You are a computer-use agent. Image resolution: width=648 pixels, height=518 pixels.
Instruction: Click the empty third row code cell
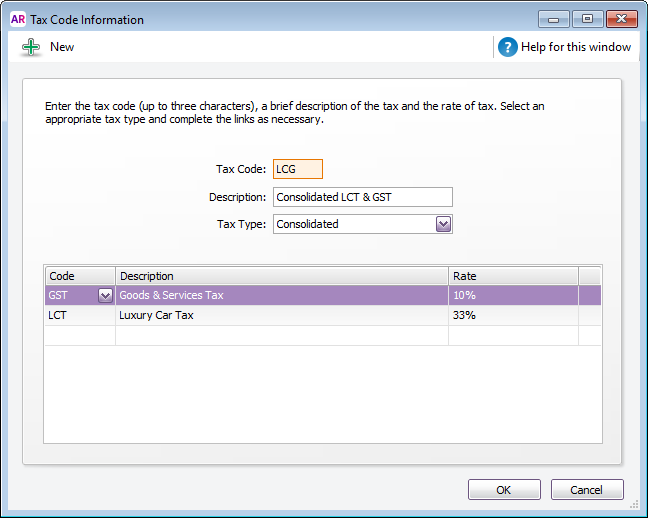(x=79, y=335)
